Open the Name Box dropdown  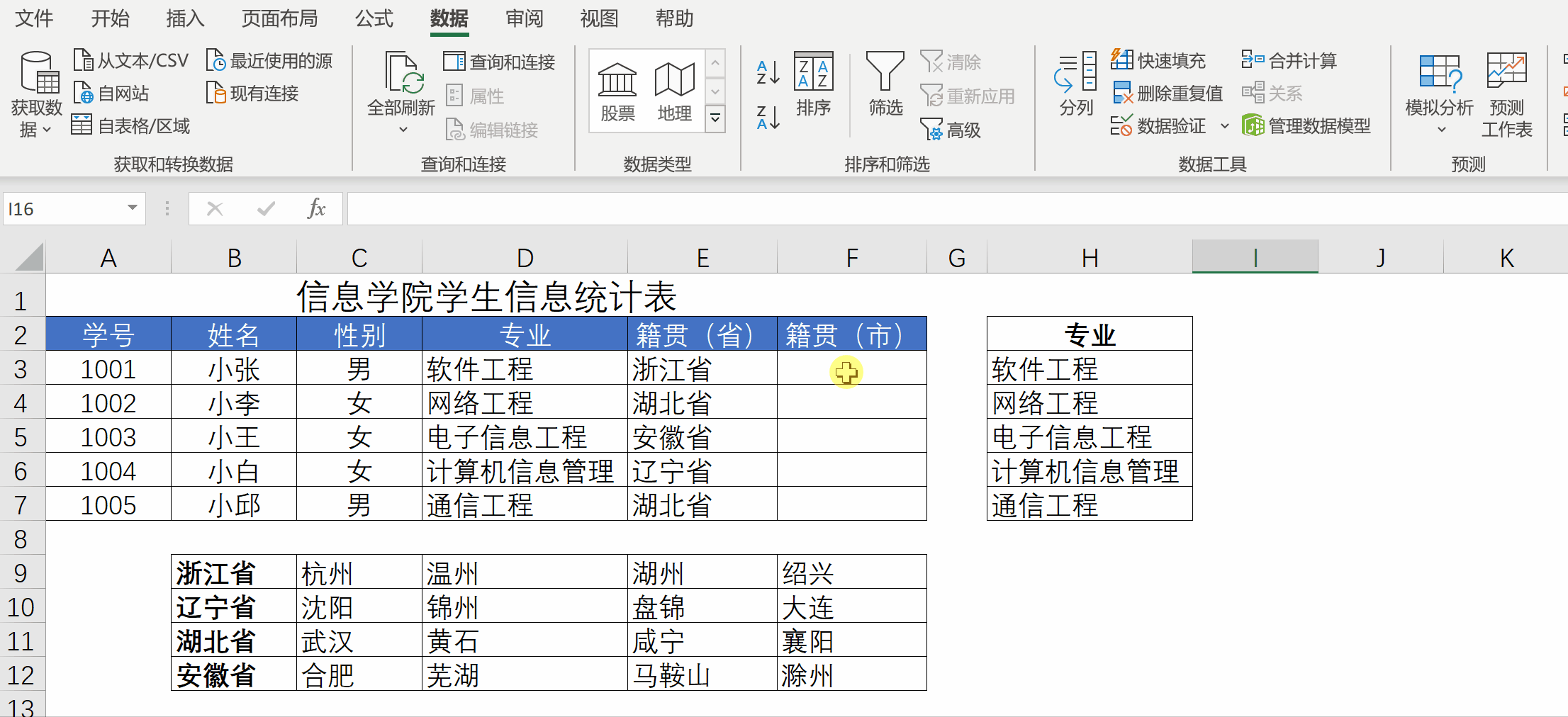[x=133, y=208]
